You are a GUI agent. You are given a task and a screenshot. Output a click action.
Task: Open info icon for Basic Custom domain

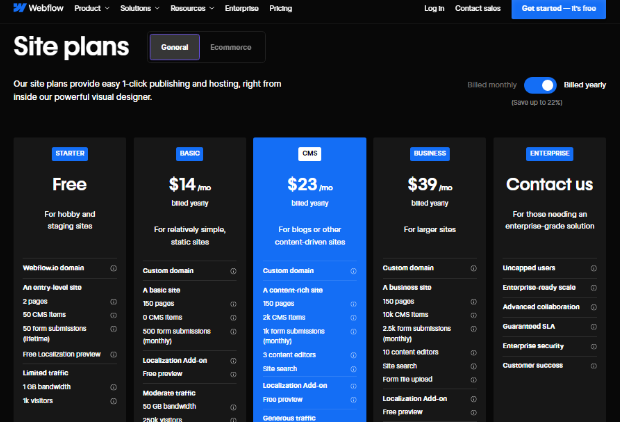point(233,271)
